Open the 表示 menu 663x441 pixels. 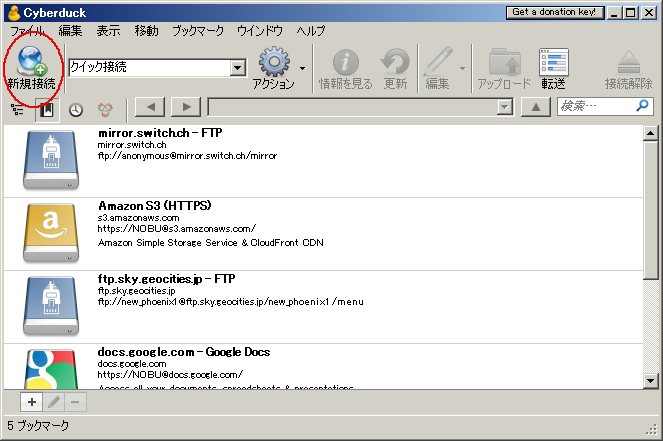108,31
